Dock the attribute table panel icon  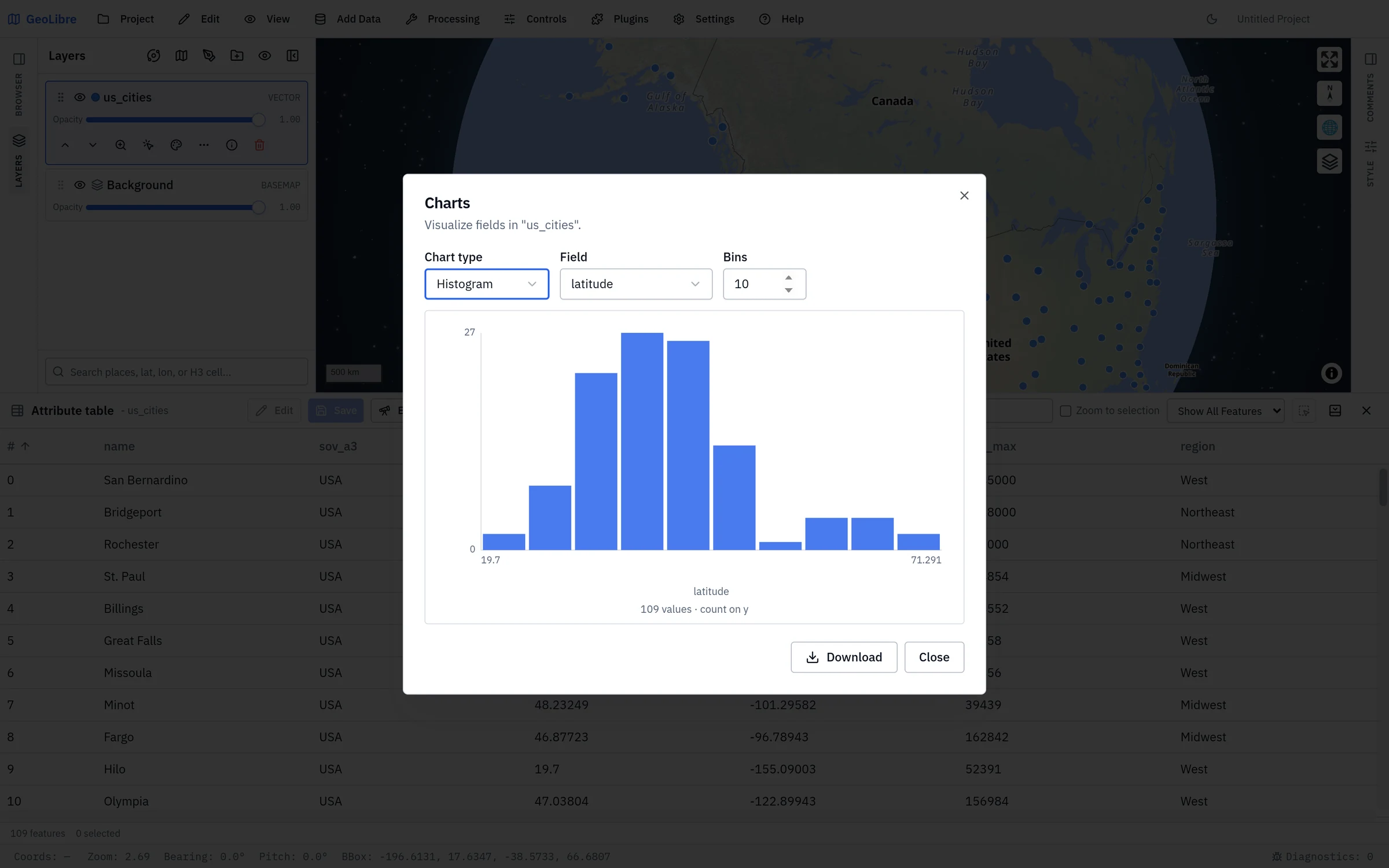1335,411
